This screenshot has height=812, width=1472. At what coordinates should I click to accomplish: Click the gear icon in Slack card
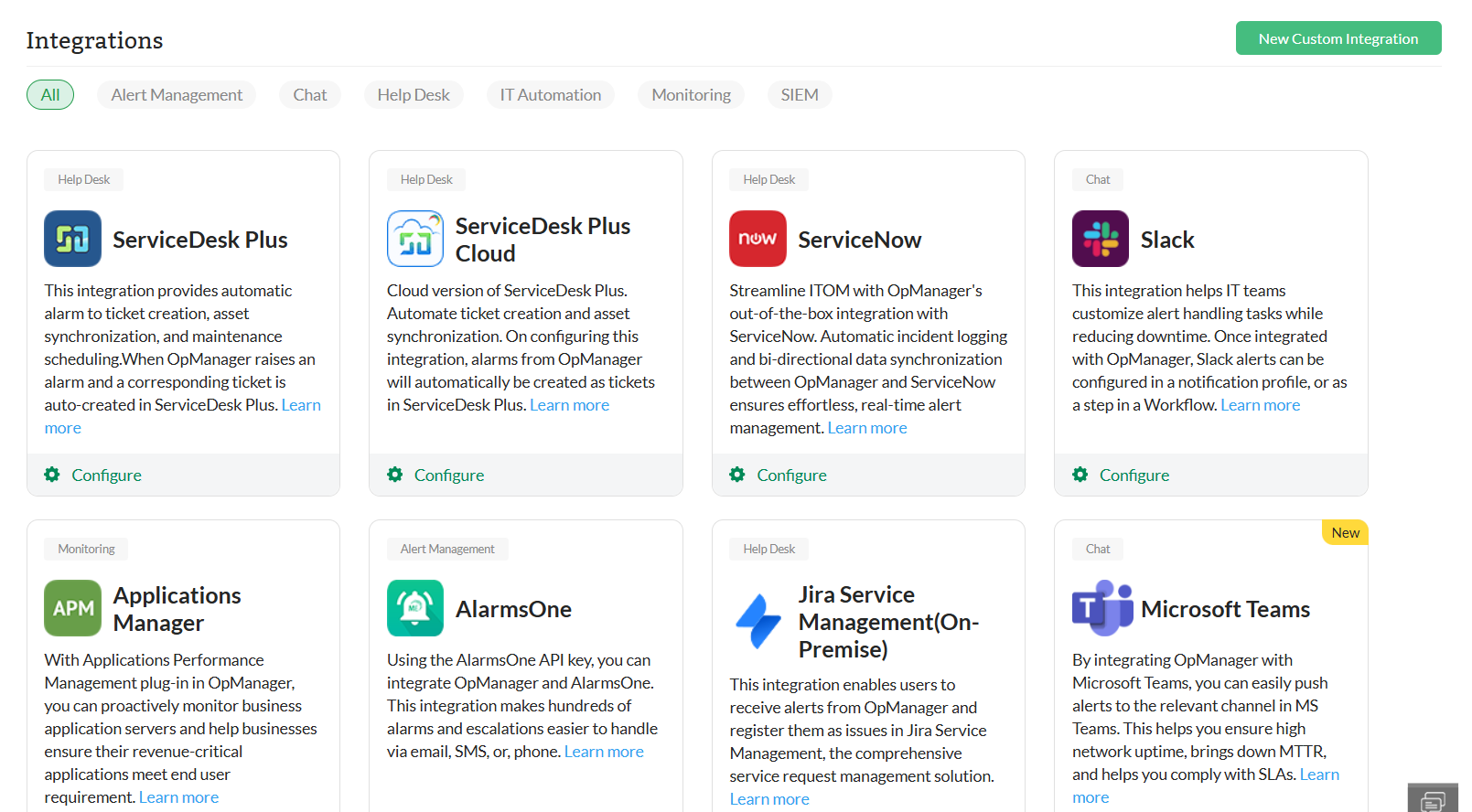tap(1080, 475)
